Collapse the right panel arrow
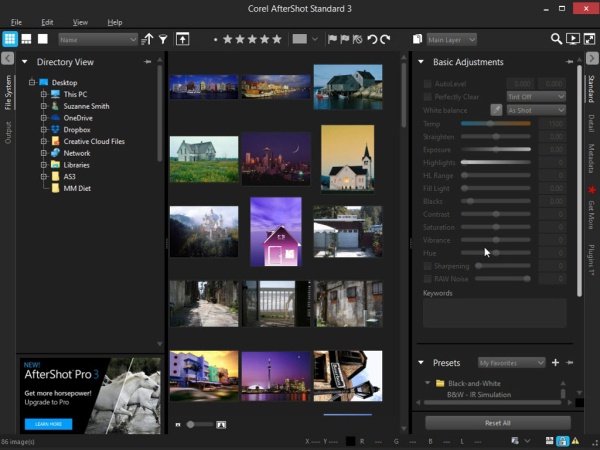The height and width of the screenshot is (450, 600). click(x=592, y=59)
